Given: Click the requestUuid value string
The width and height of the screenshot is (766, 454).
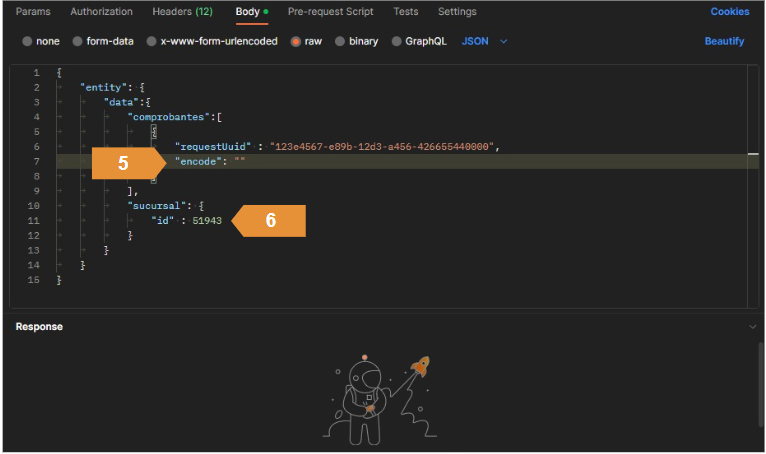Looking at the screenshot, I should 383,146.
